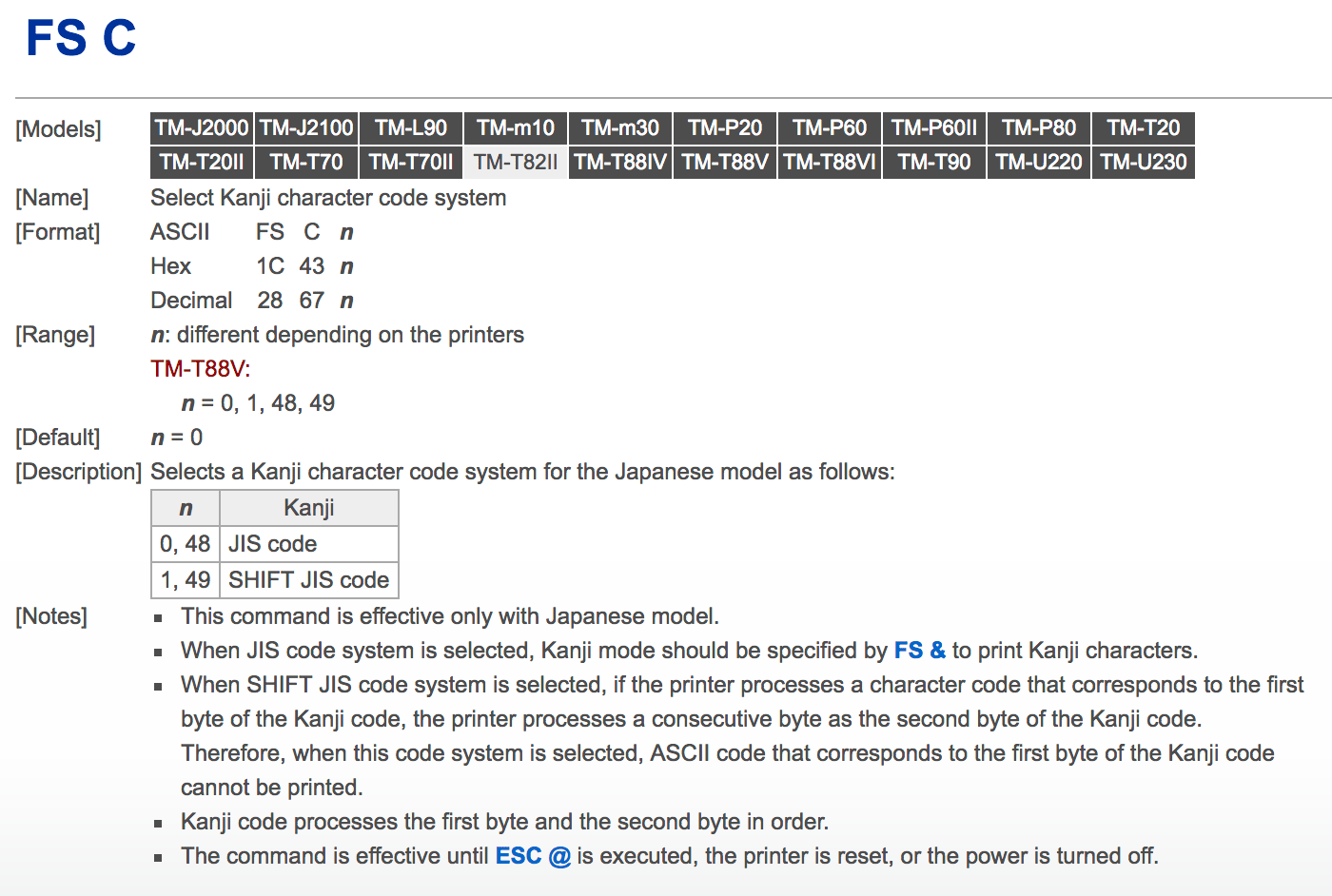Click the 'JIS code' table cell

[x=309, y=544]
